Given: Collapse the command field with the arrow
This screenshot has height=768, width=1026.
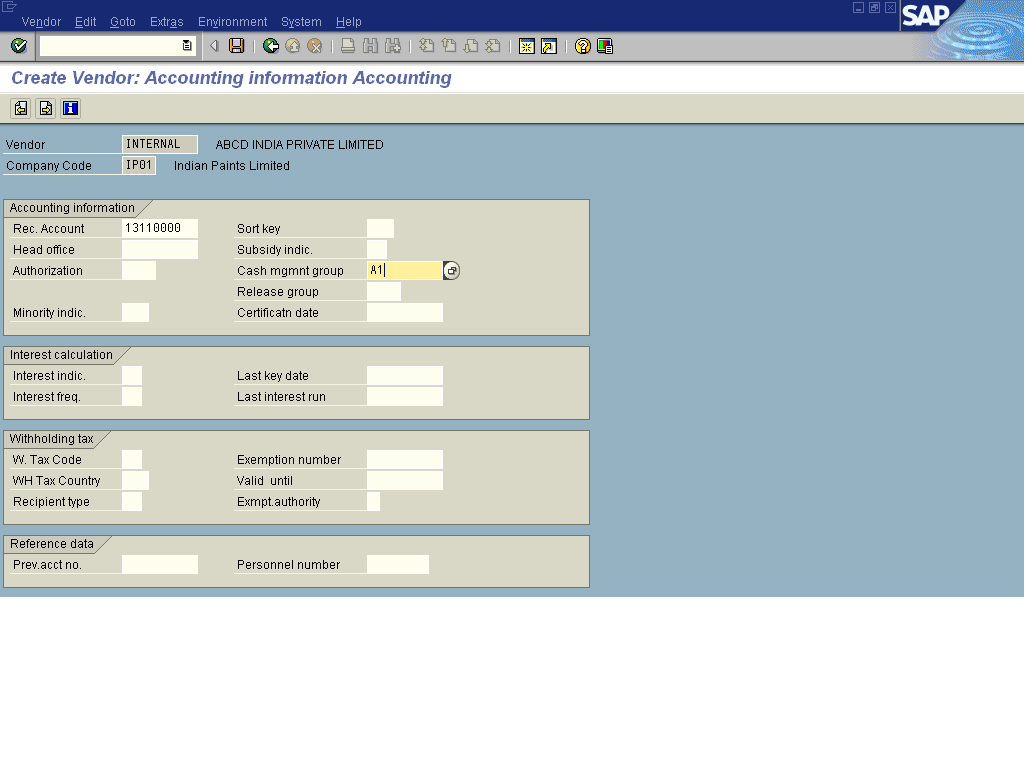Looking at the screenshot, I should tap(214, 46).
